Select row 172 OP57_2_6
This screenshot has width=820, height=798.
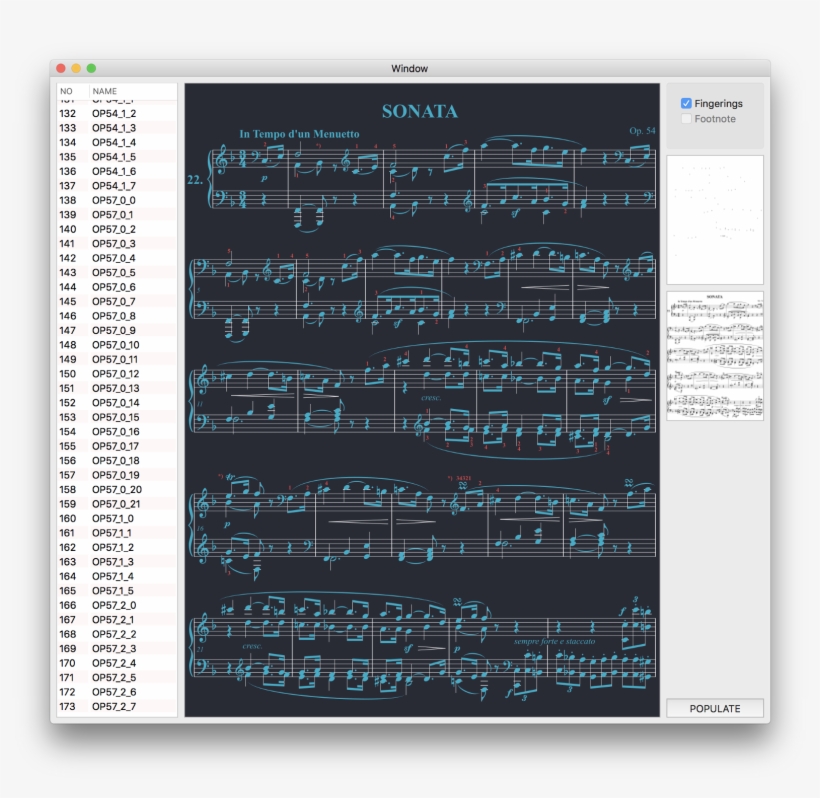tap(117, 692)
